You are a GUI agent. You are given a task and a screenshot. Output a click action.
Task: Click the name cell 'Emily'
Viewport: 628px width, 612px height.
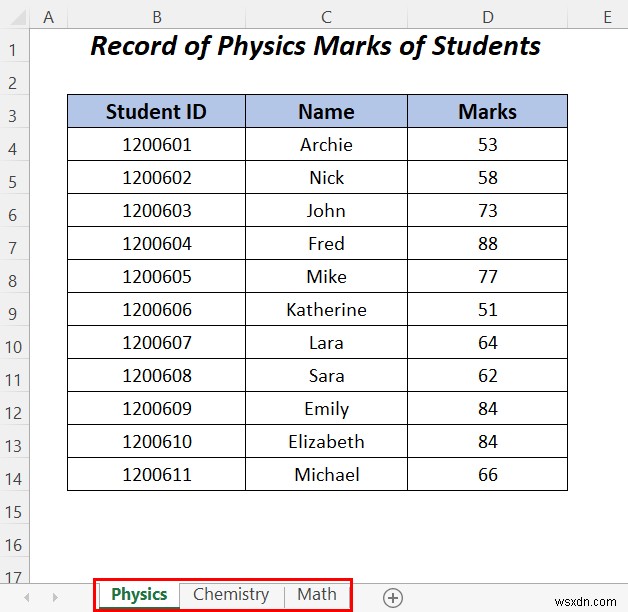pos(326,409)
